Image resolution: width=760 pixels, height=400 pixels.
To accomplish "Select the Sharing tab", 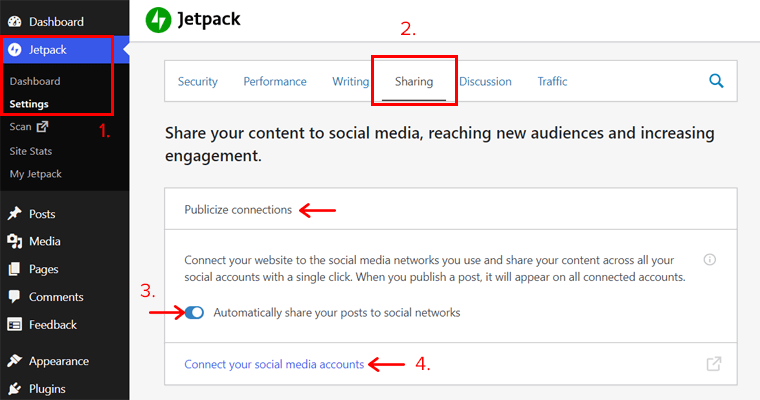I will coord(414,81).
